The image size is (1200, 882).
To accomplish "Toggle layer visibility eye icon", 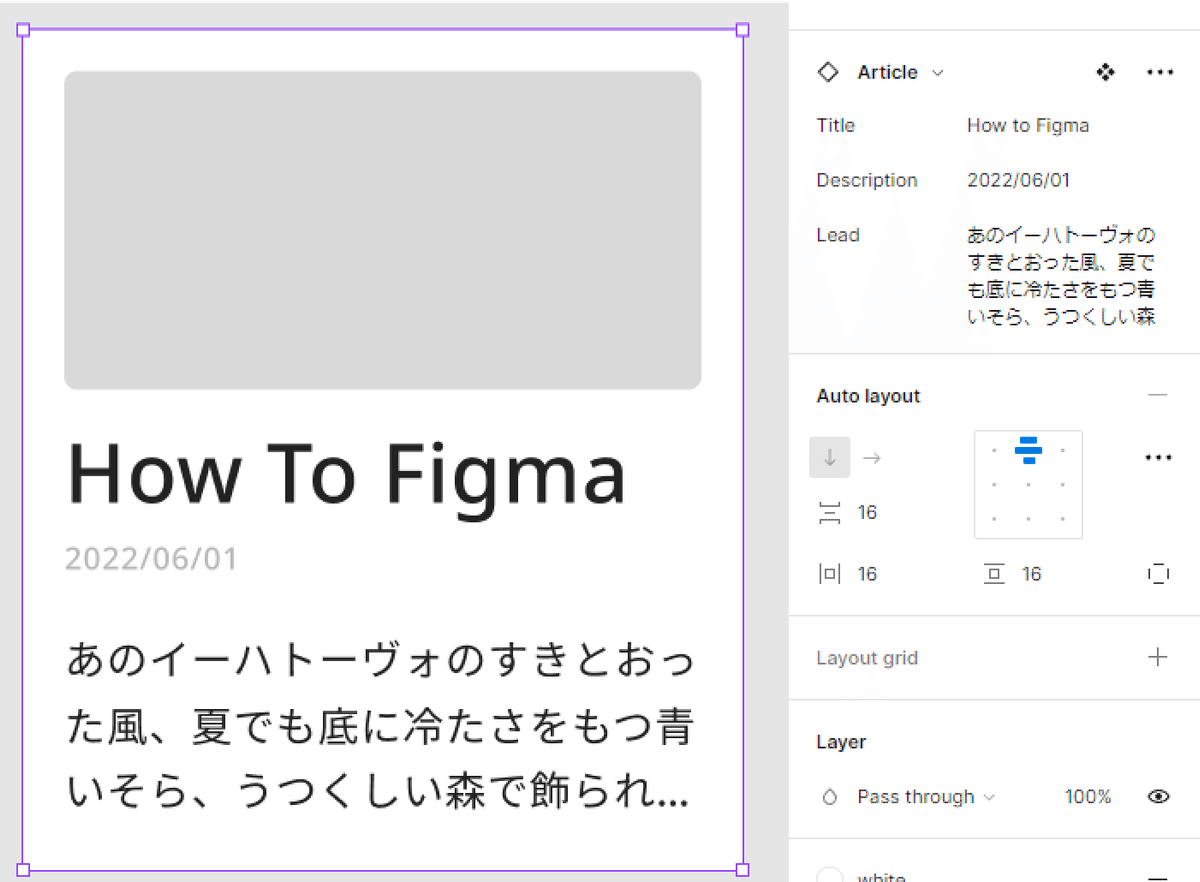I will pyautogui.click(x=1158, y=797).
